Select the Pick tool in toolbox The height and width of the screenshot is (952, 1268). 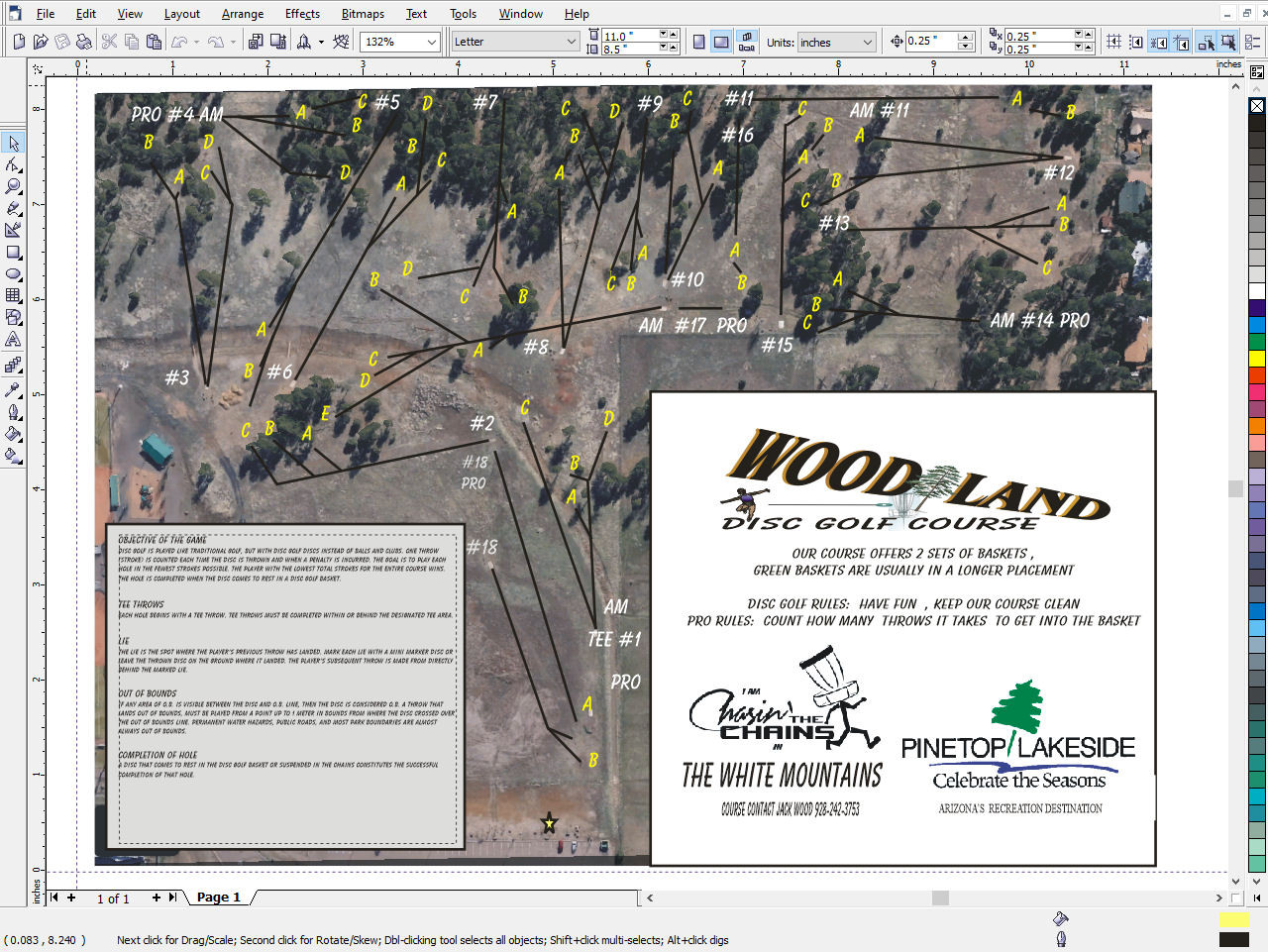13,144
